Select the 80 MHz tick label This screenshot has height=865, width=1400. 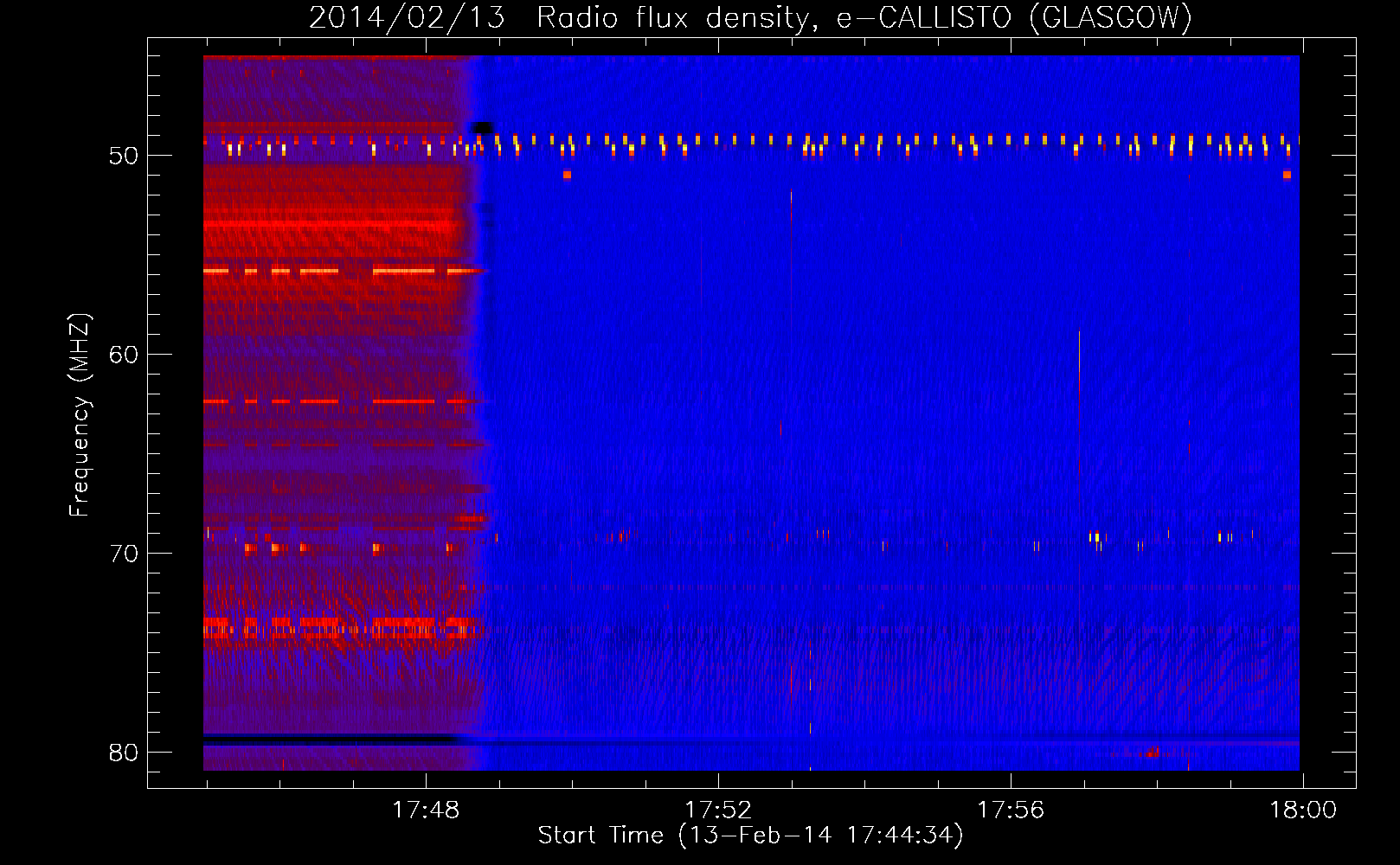[124, 753]
